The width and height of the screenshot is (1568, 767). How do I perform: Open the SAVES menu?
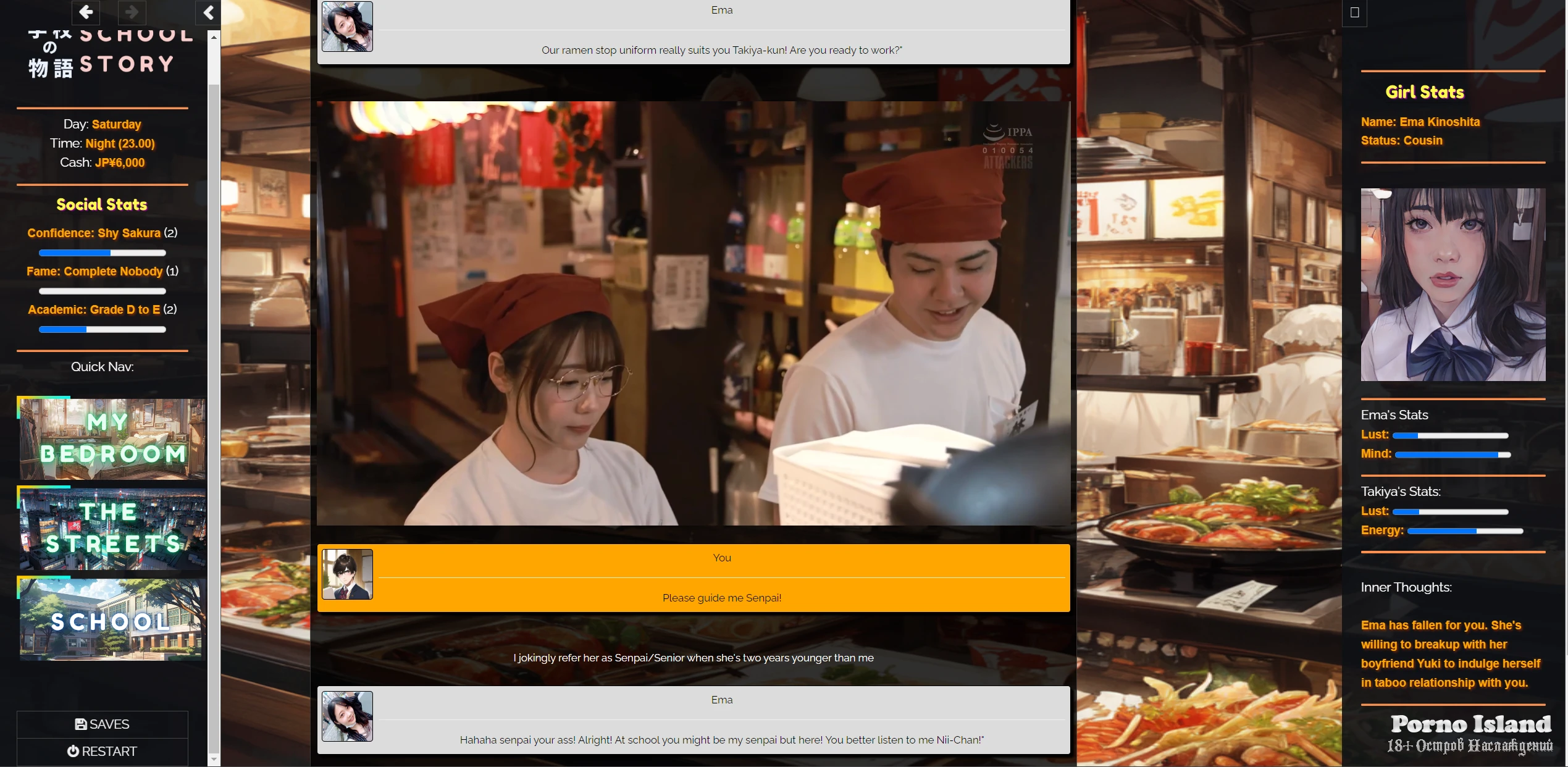(x=102, y=724)
